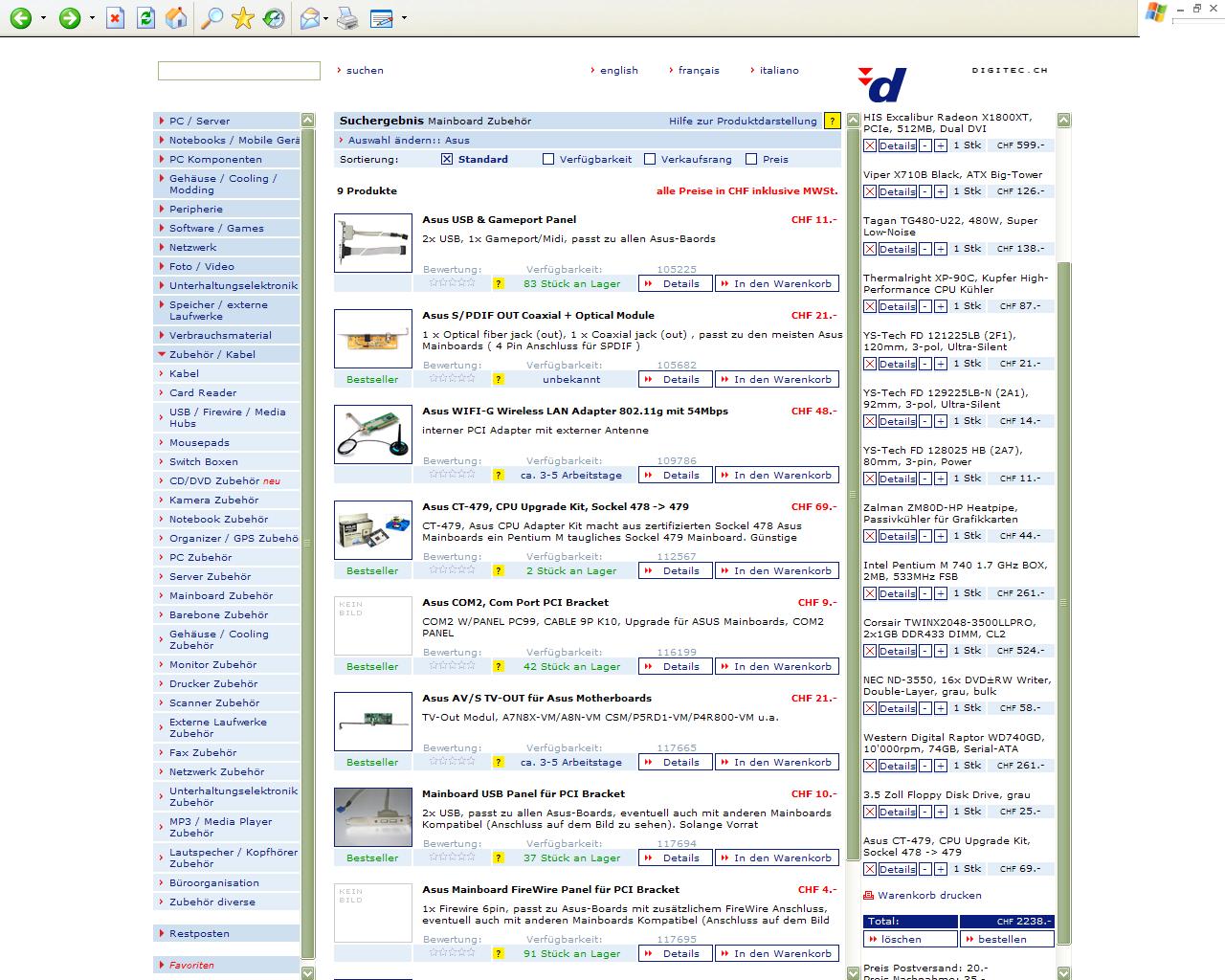Toggle the Verkaufsrang sorting checkbox
The height and width of the screenshot is (980, 1225).
(650, 159)
